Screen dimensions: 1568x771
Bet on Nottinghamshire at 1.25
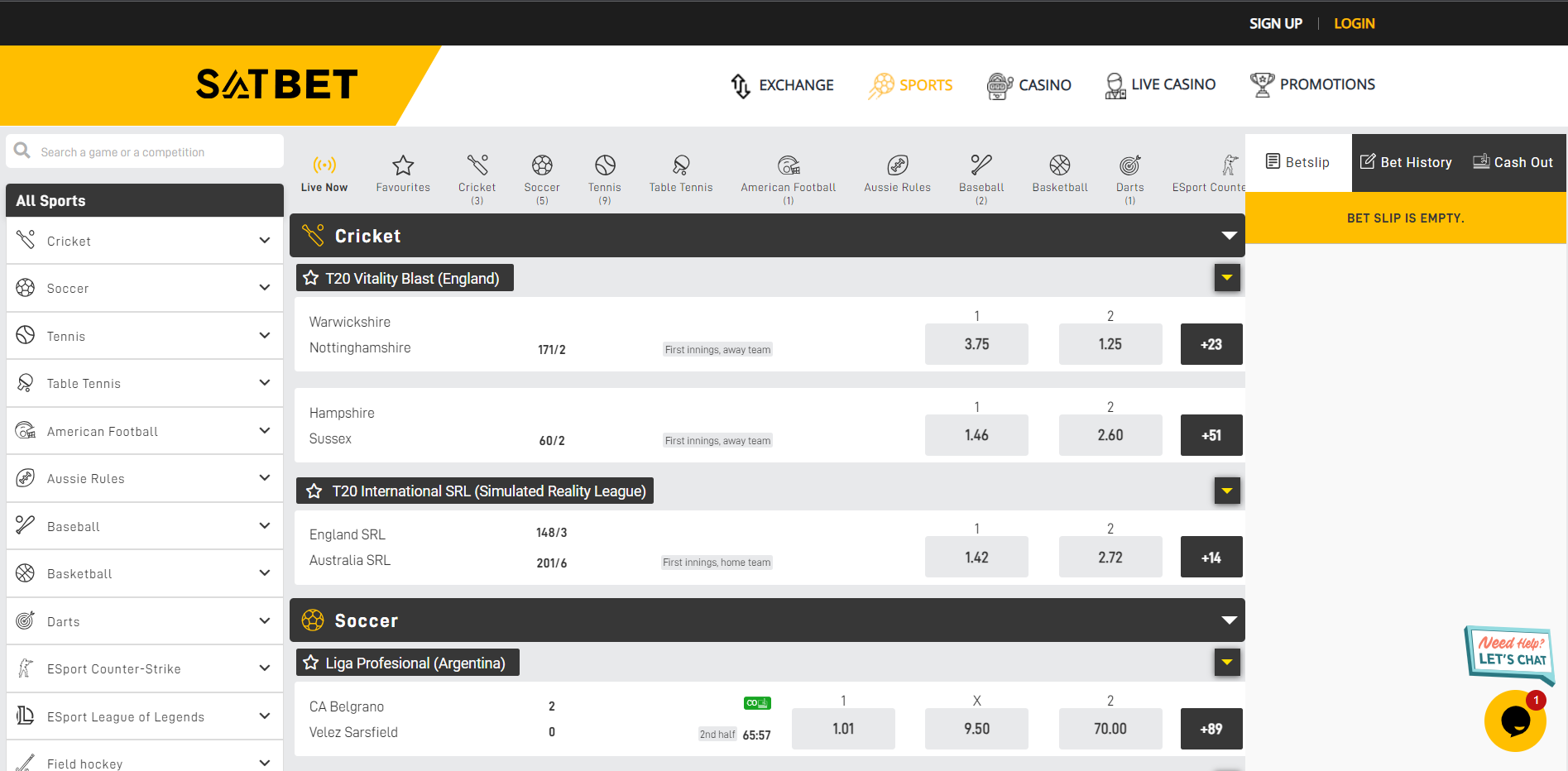(x=1110, y=344)
